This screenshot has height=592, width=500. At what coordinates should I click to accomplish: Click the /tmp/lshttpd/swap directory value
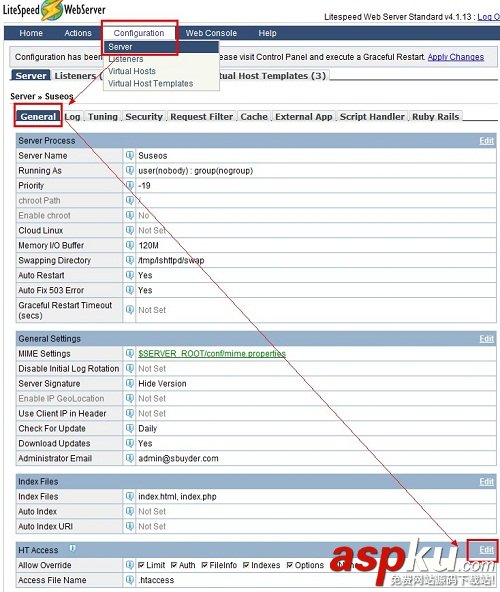tap(171, 260)
